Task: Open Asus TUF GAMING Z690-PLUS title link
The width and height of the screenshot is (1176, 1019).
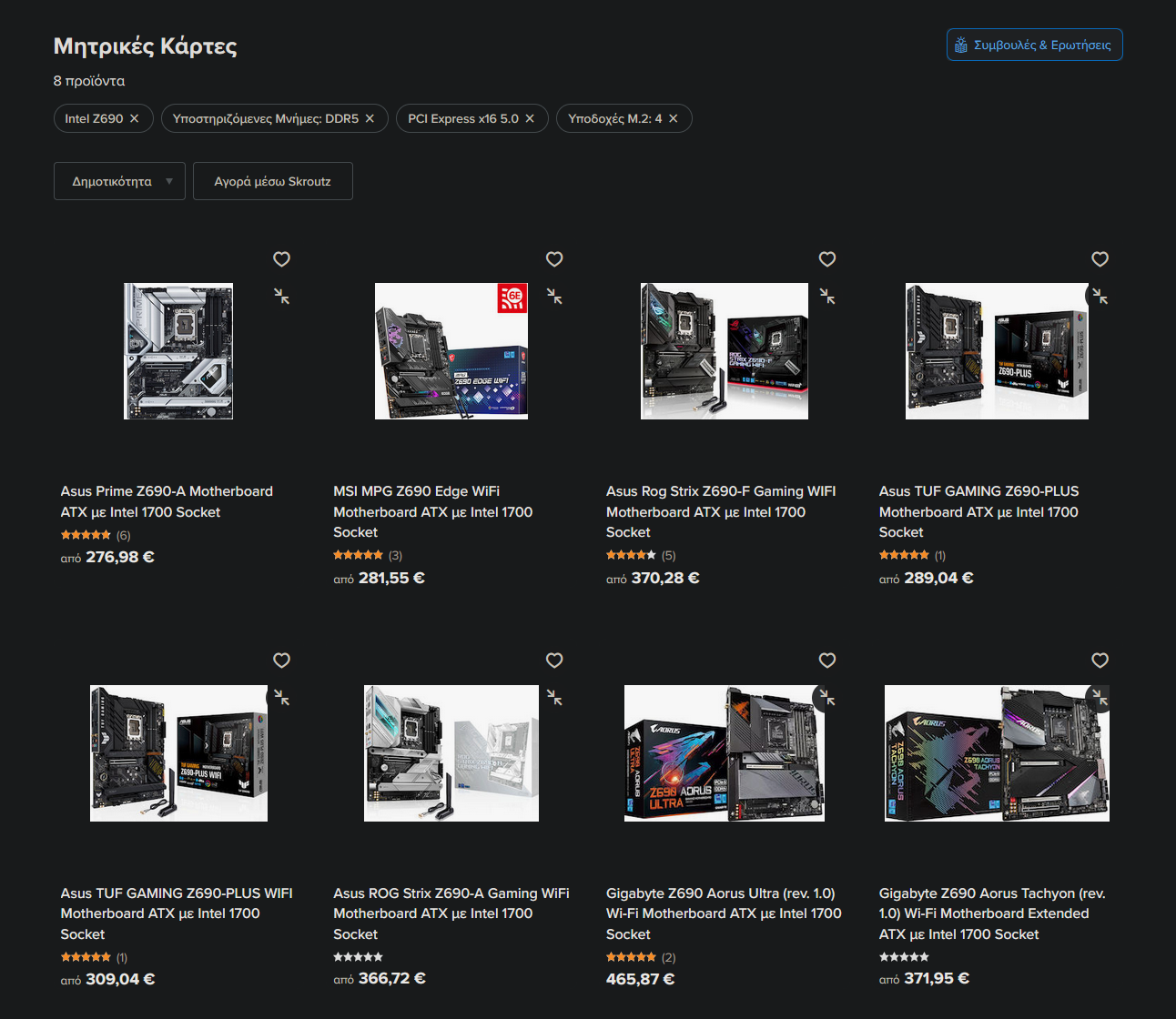Action: pos(978,511)
